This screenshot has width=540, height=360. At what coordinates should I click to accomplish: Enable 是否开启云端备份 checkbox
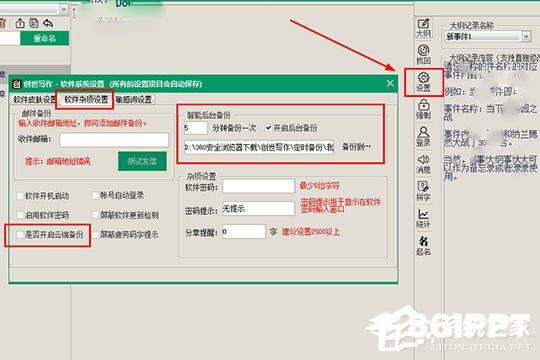pos(20,235)
